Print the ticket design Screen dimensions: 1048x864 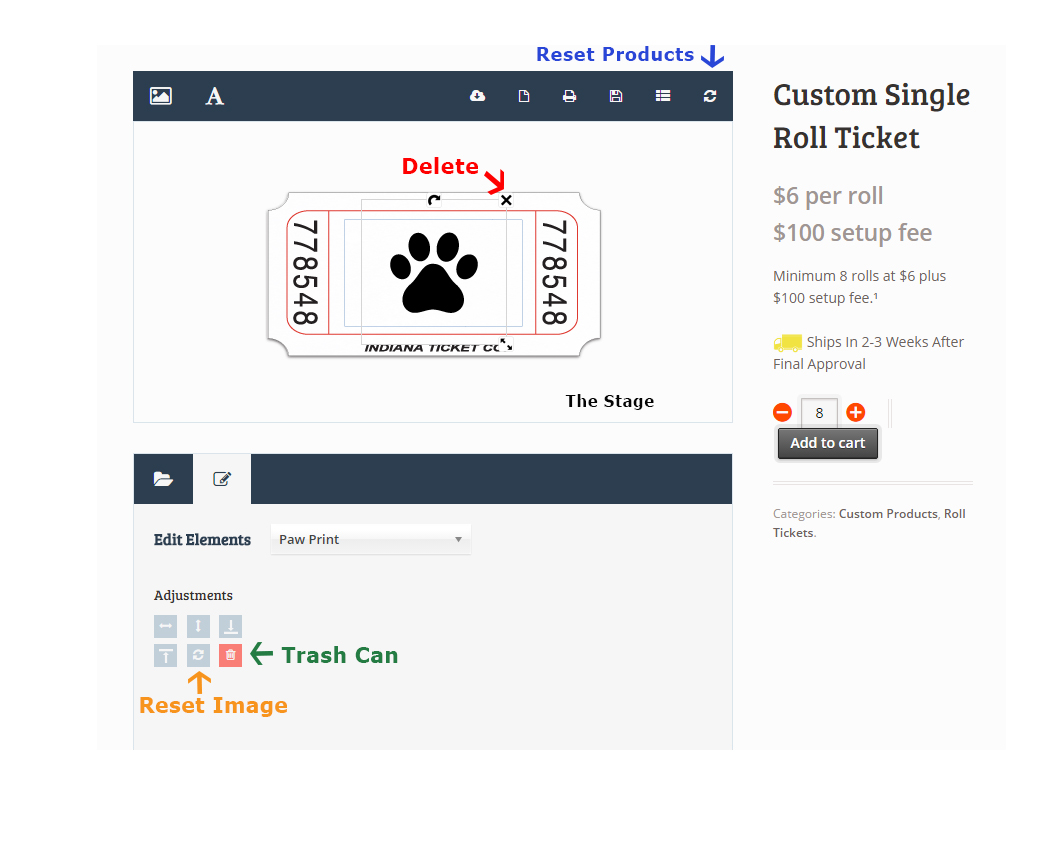click(x=569, y=96)
